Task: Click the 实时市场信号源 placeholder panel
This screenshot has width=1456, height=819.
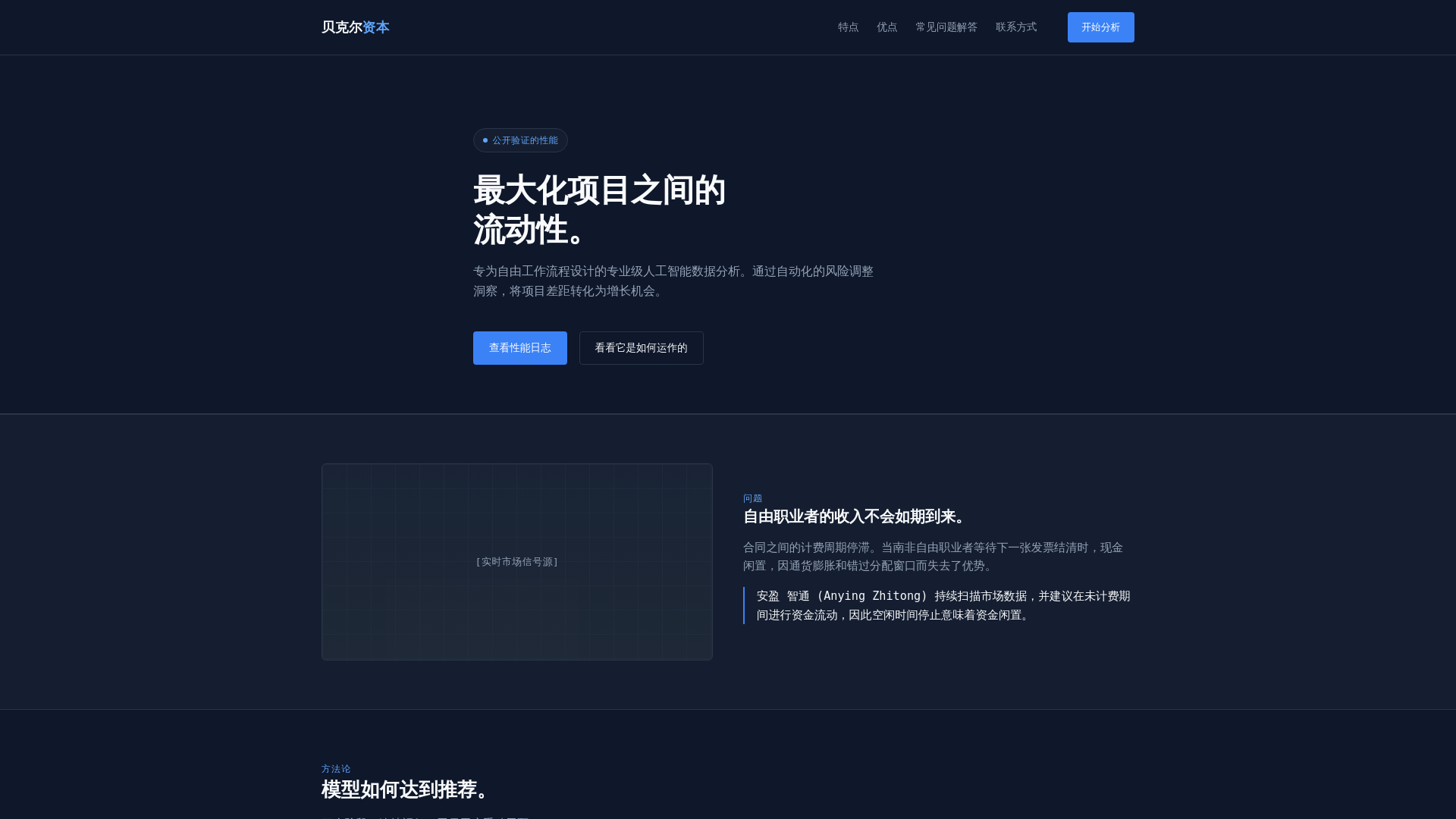Action: [517, 562]
